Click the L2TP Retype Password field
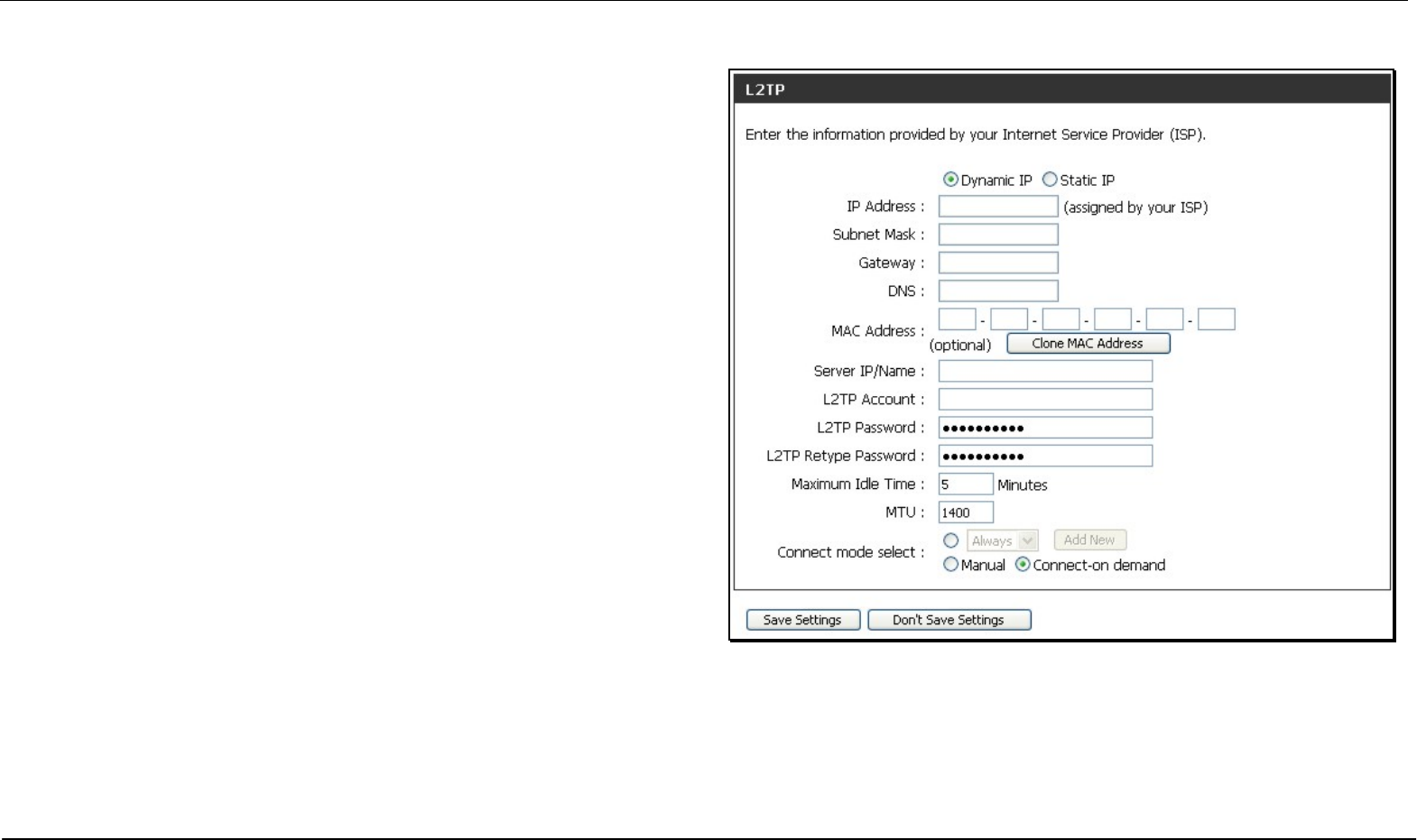The width and height of the screenshot is (1417, 840). point(1045,456)
